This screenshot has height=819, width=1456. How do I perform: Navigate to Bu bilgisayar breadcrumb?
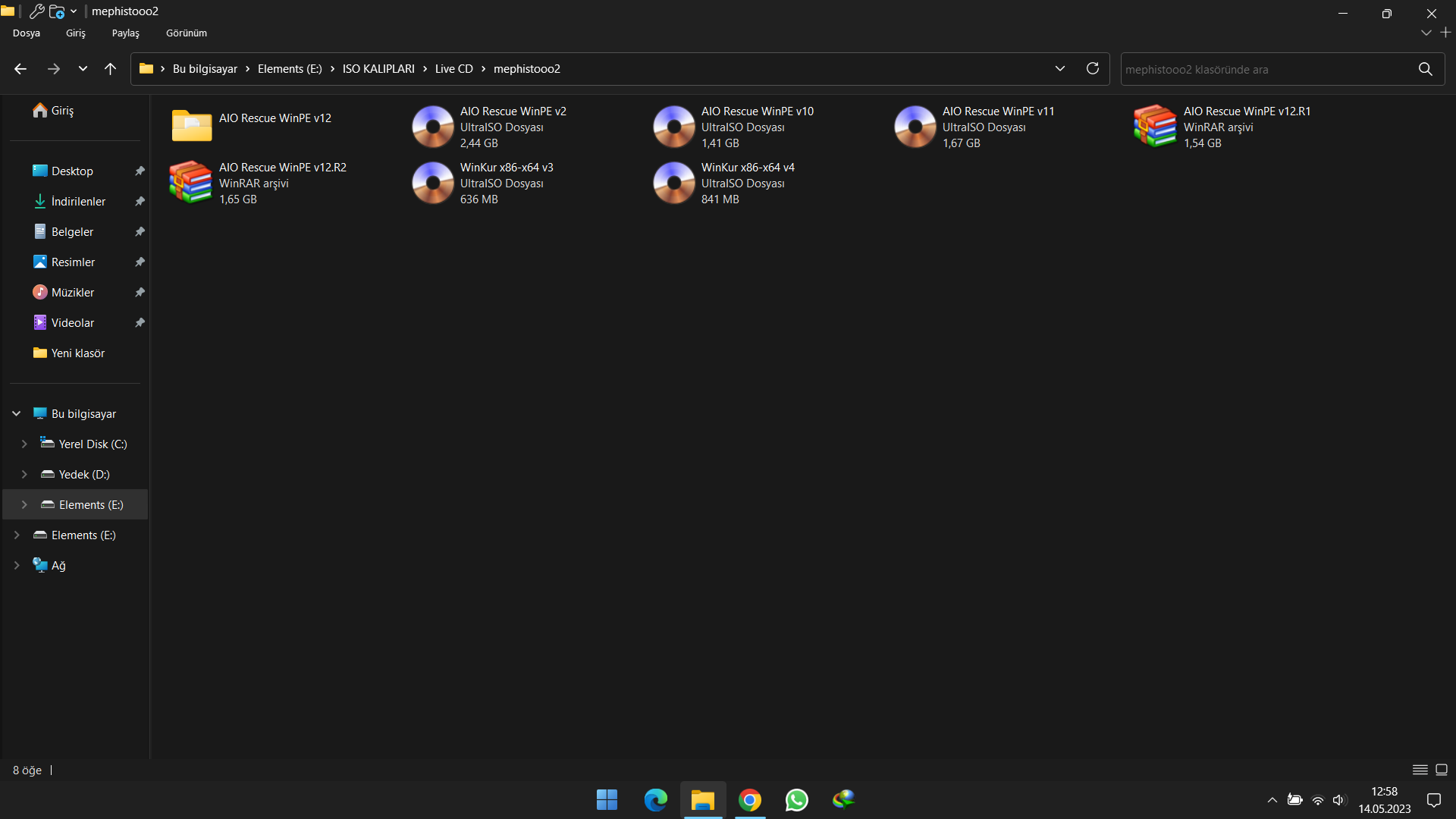point(205,69)
